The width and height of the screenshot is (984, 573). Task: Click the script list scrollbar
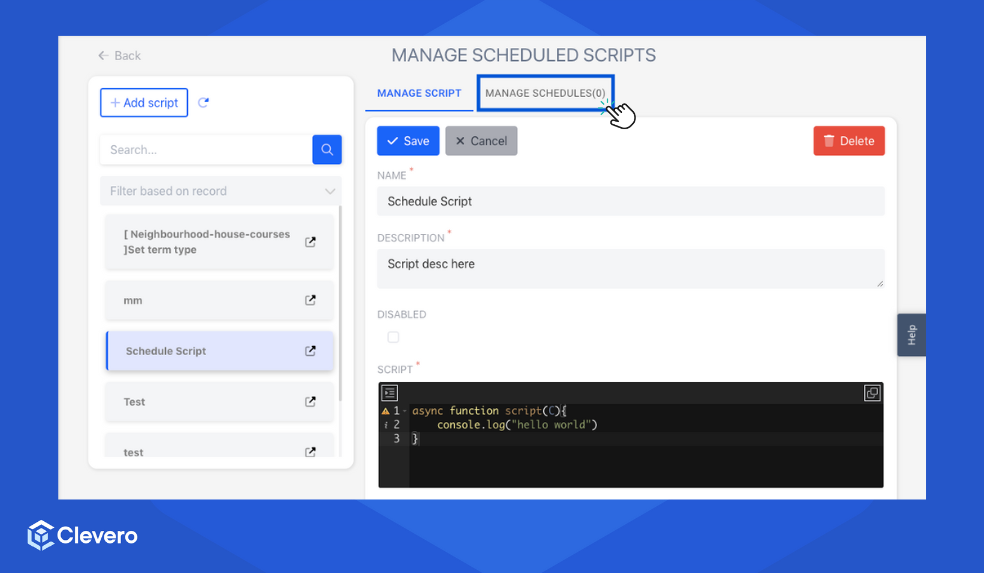coord(340,303)
